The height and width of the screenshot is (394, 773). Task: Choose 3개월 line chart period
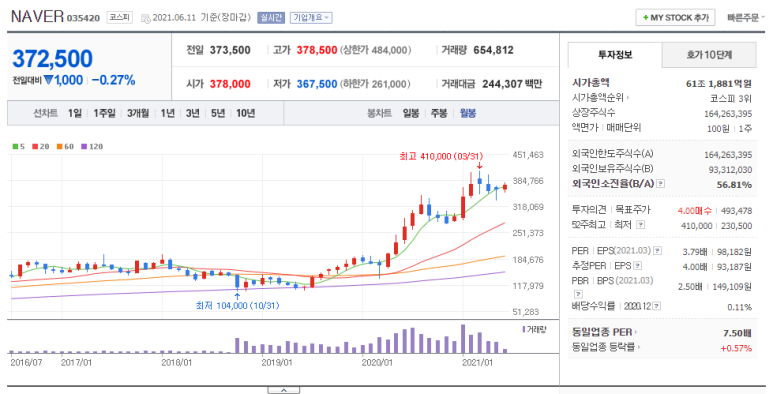click(138, 113)
